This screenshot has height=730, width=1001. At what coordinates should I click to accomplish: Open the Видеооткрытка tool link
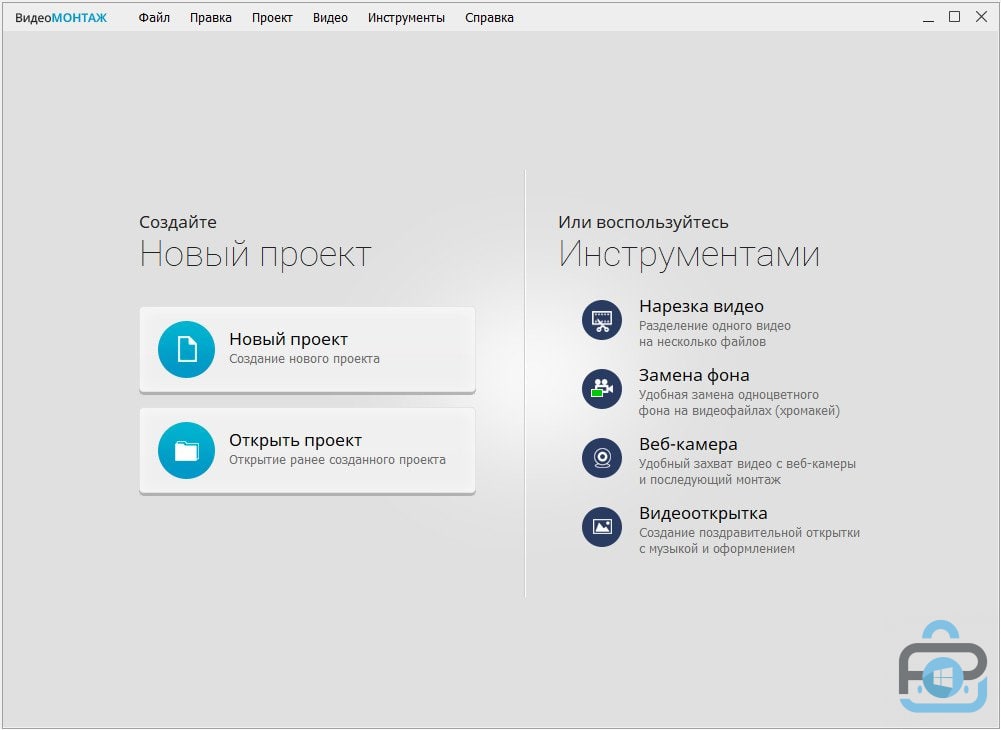[x=703, y=513]
